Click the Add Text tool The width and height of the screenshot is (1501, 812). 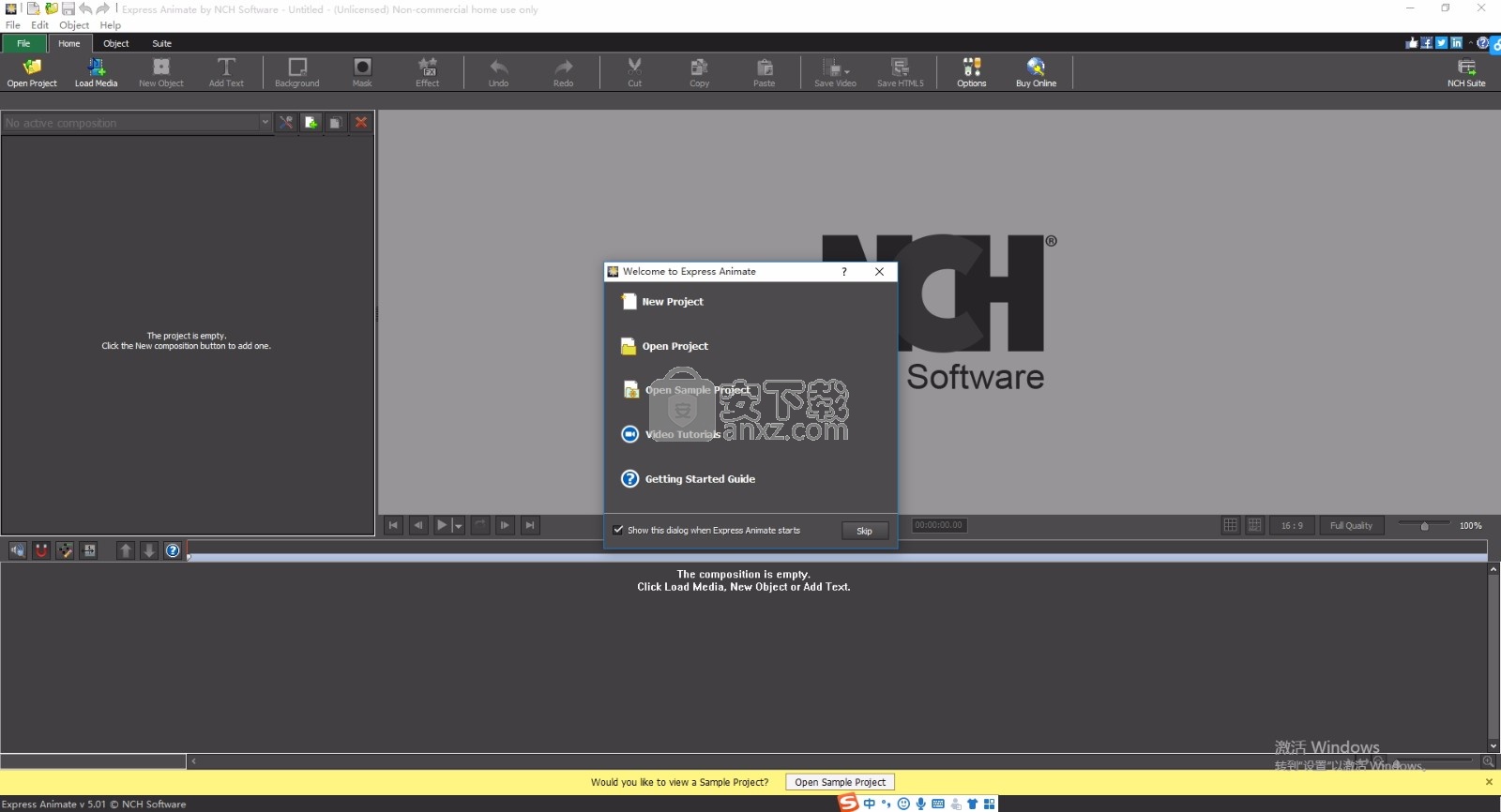click(226, 72)
